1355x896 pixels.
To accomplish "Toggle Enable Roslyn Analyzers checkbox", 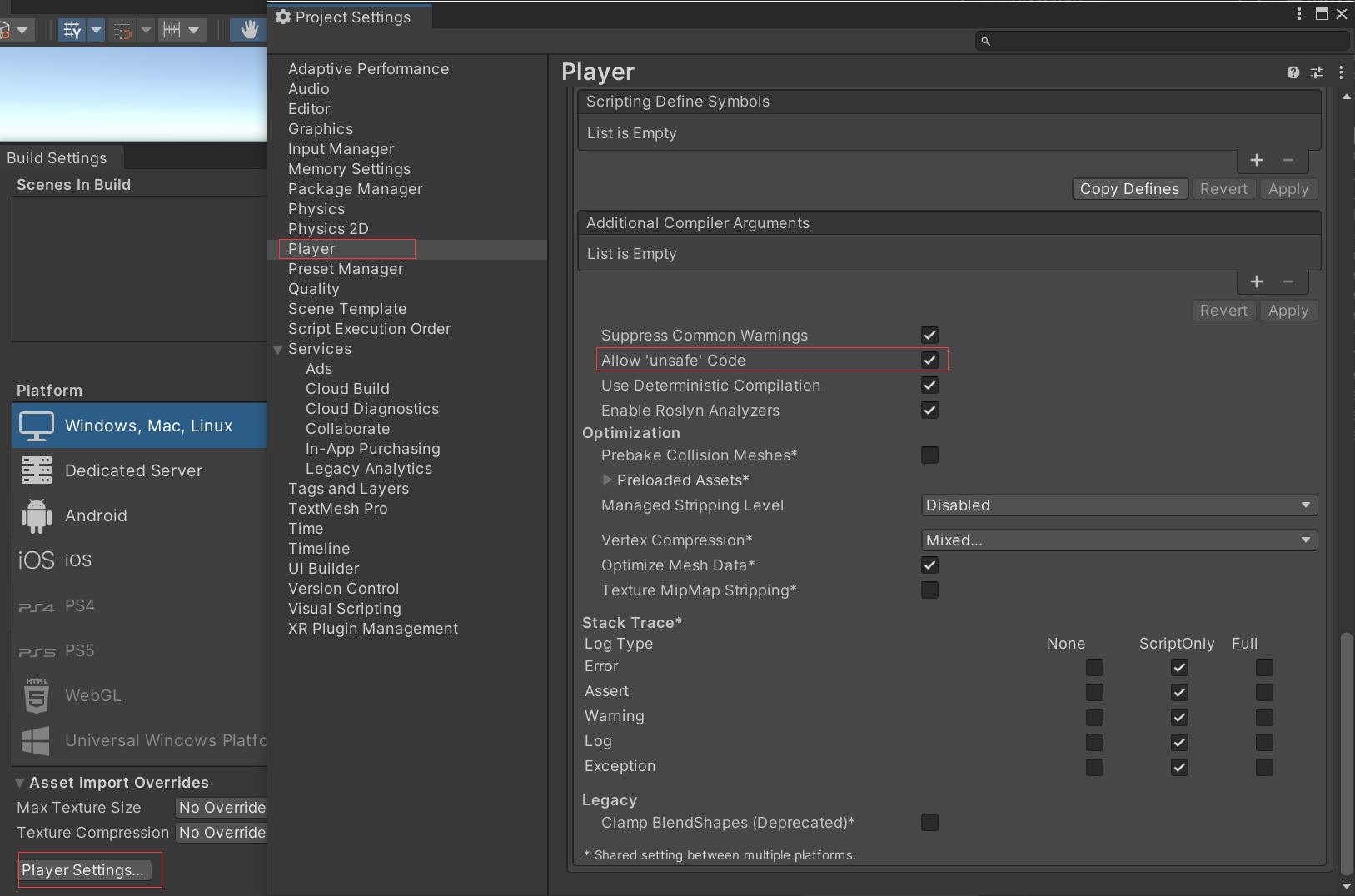I will (x=929, y=410).
